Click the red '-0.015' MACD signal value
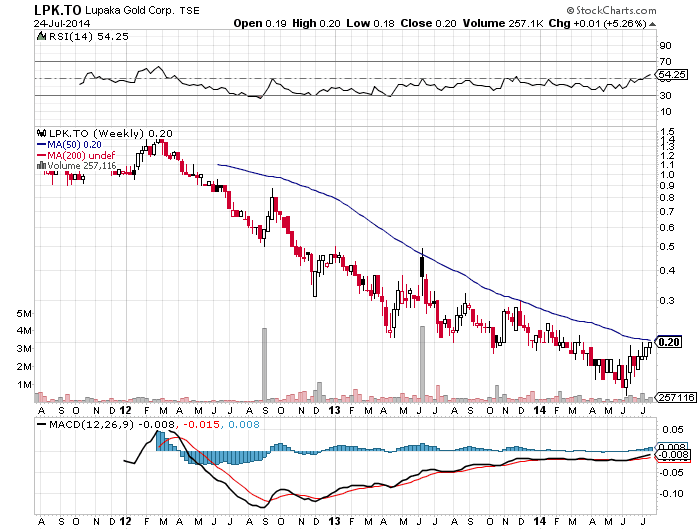Viewport: 700px width, 530px height. [x=203, y=425]
